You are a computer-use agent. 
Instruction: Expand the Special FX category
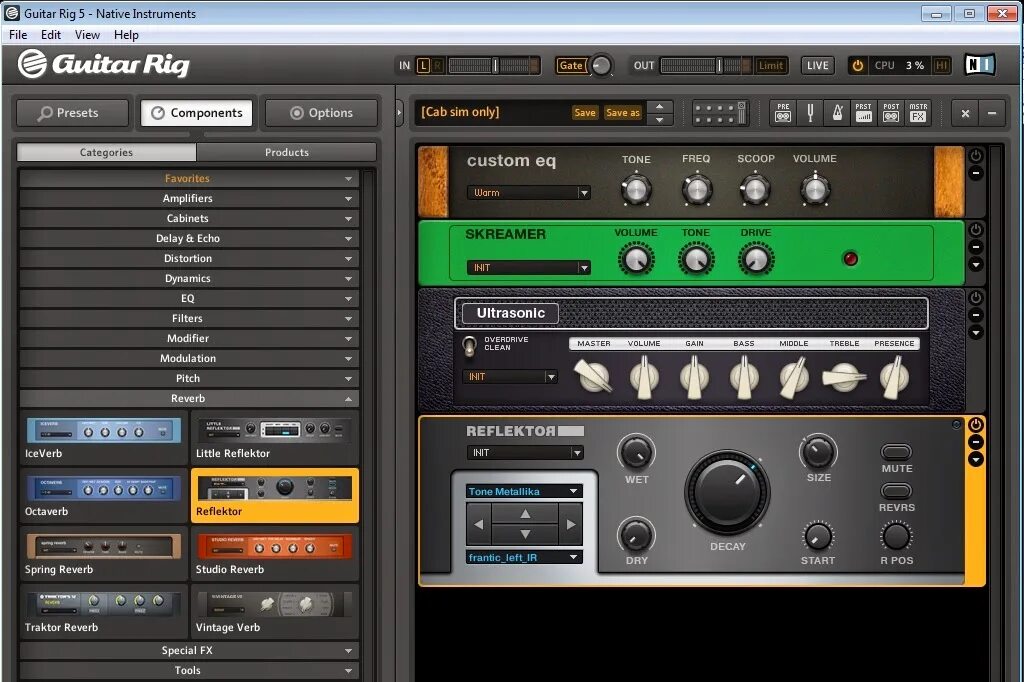point(189,650)
